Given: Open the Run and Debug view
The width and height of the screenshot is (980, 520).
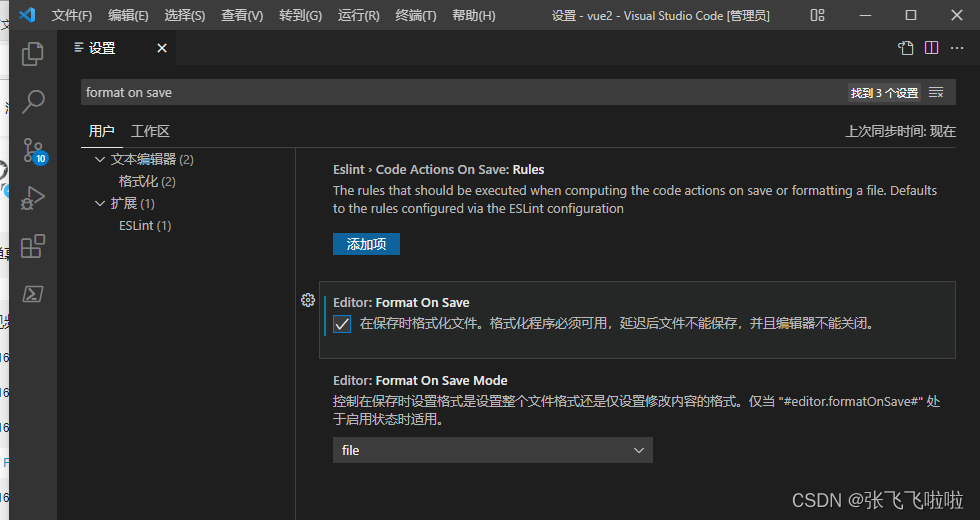Looking at the screenshot, I should click(x=32, y=198).
